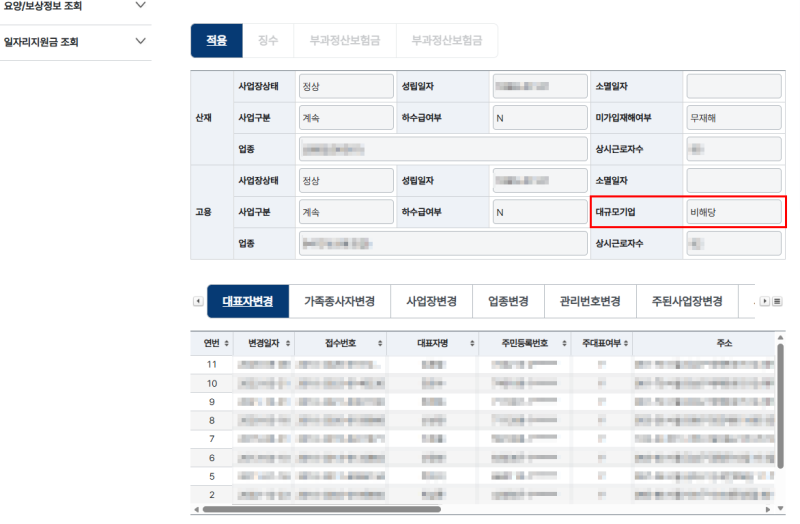Open the tab list menu icon
Screen dimensions: 800x524
(x=777, y=302)
